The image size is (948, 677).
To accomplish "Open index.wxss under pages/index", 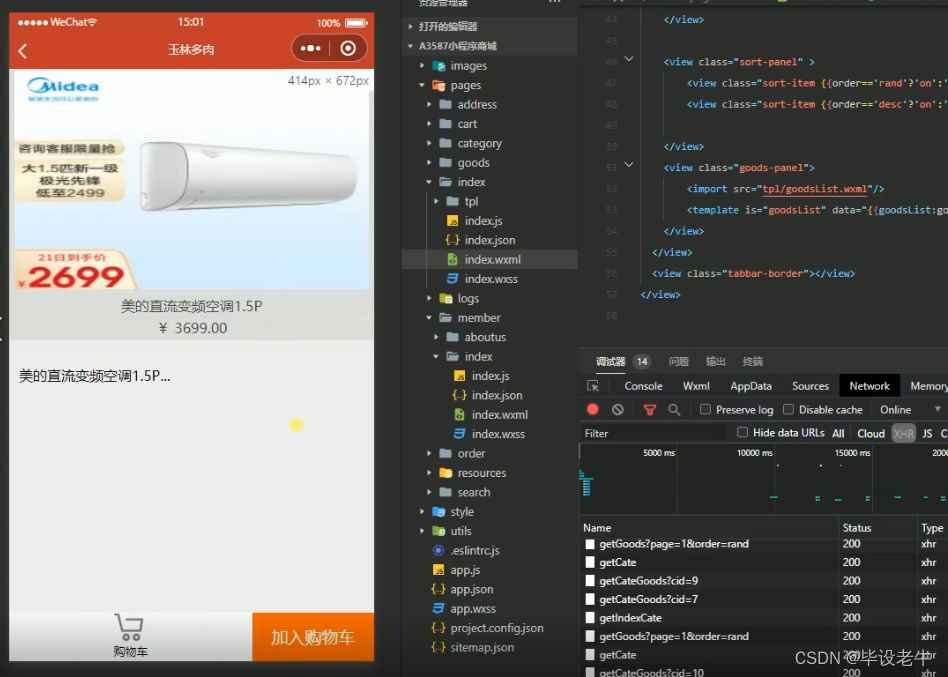I will point(490,279).
